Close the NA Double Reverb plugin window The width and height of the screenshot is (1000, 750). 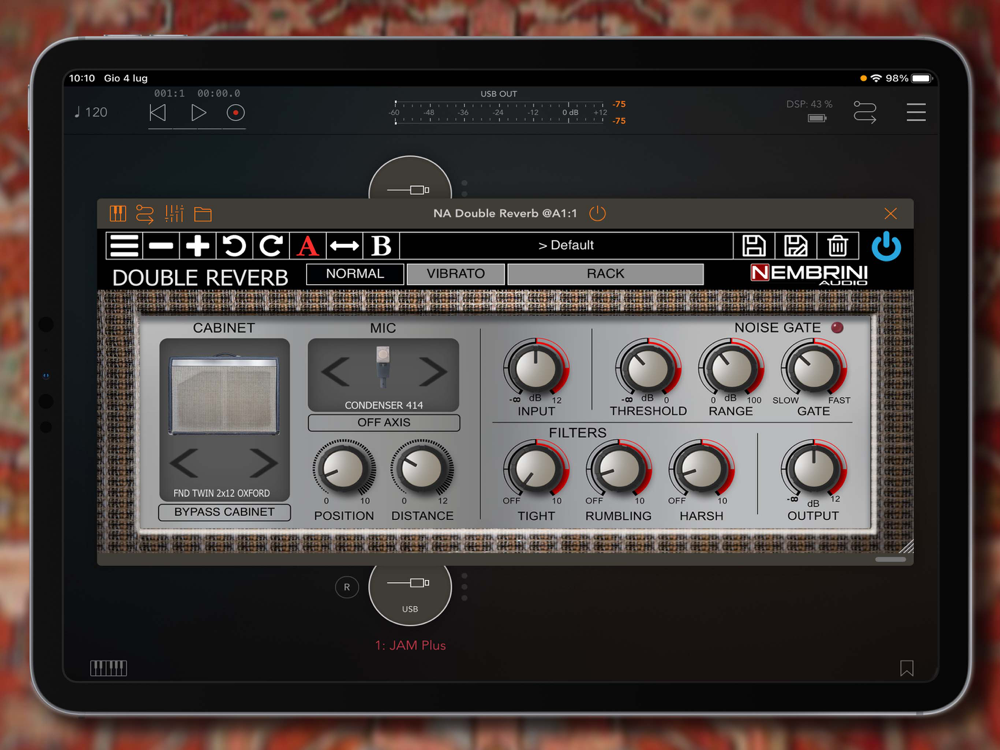(890, 214)
